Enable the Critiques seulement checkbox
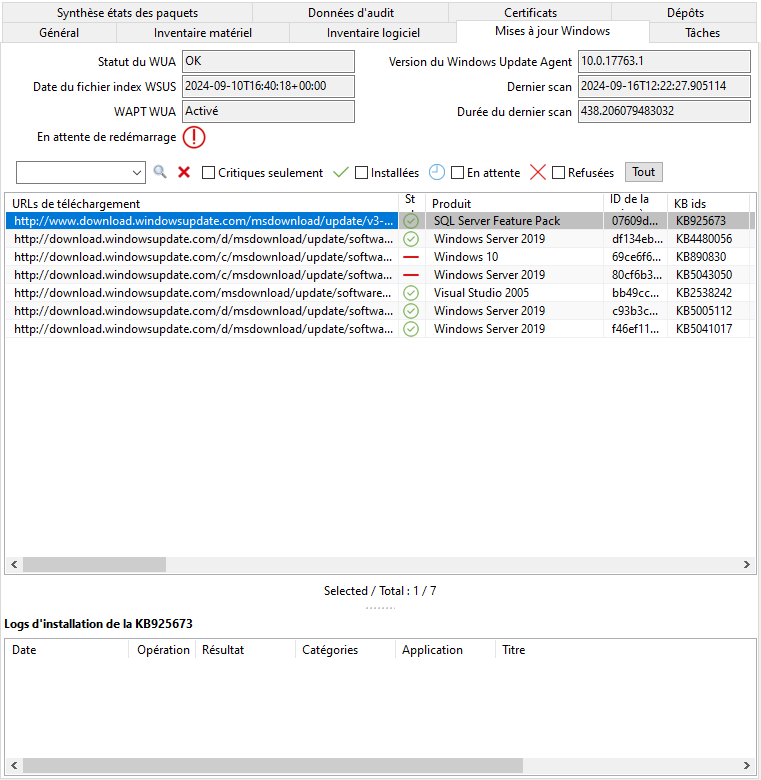Viewport: 761px width, 780px height. coord(209,173)
